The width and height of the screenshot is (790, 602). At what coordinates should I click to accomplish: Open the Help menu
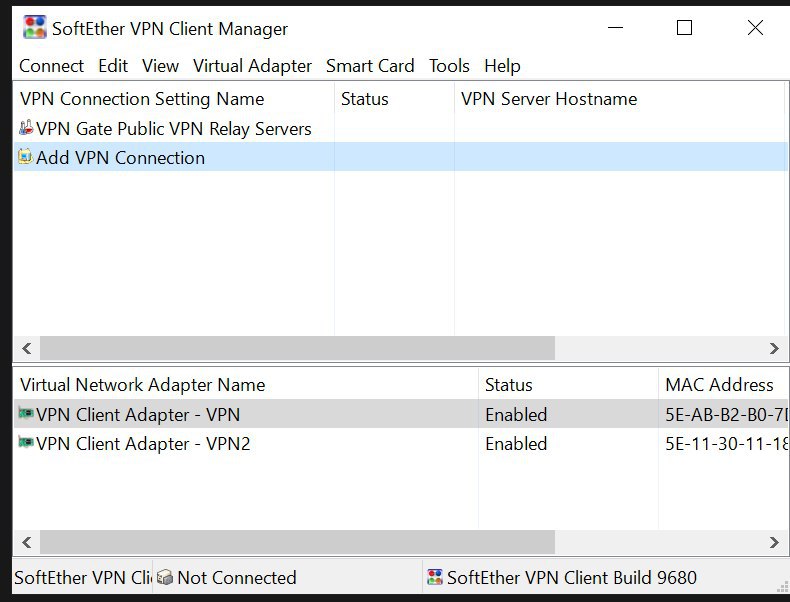(502, 66)
